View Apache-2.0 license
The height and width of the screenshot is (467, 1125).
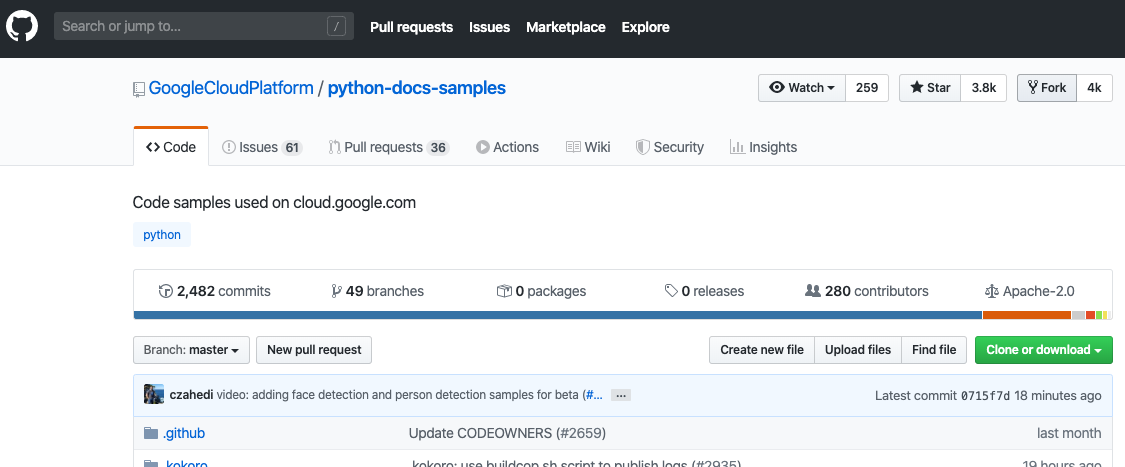tap(1030, 291)
